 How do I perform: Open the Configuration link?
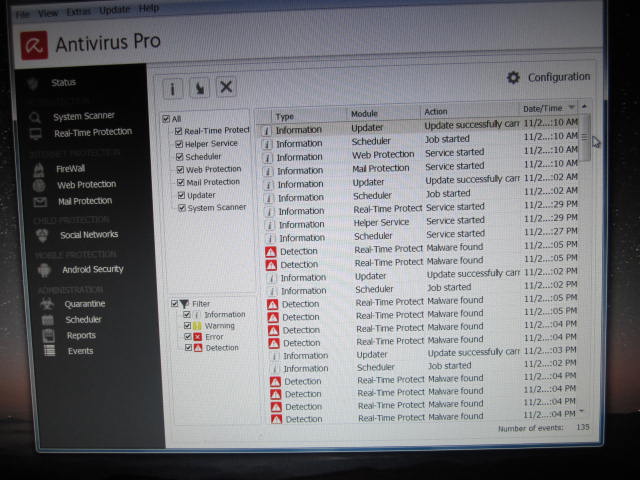[x=559, y=77]
